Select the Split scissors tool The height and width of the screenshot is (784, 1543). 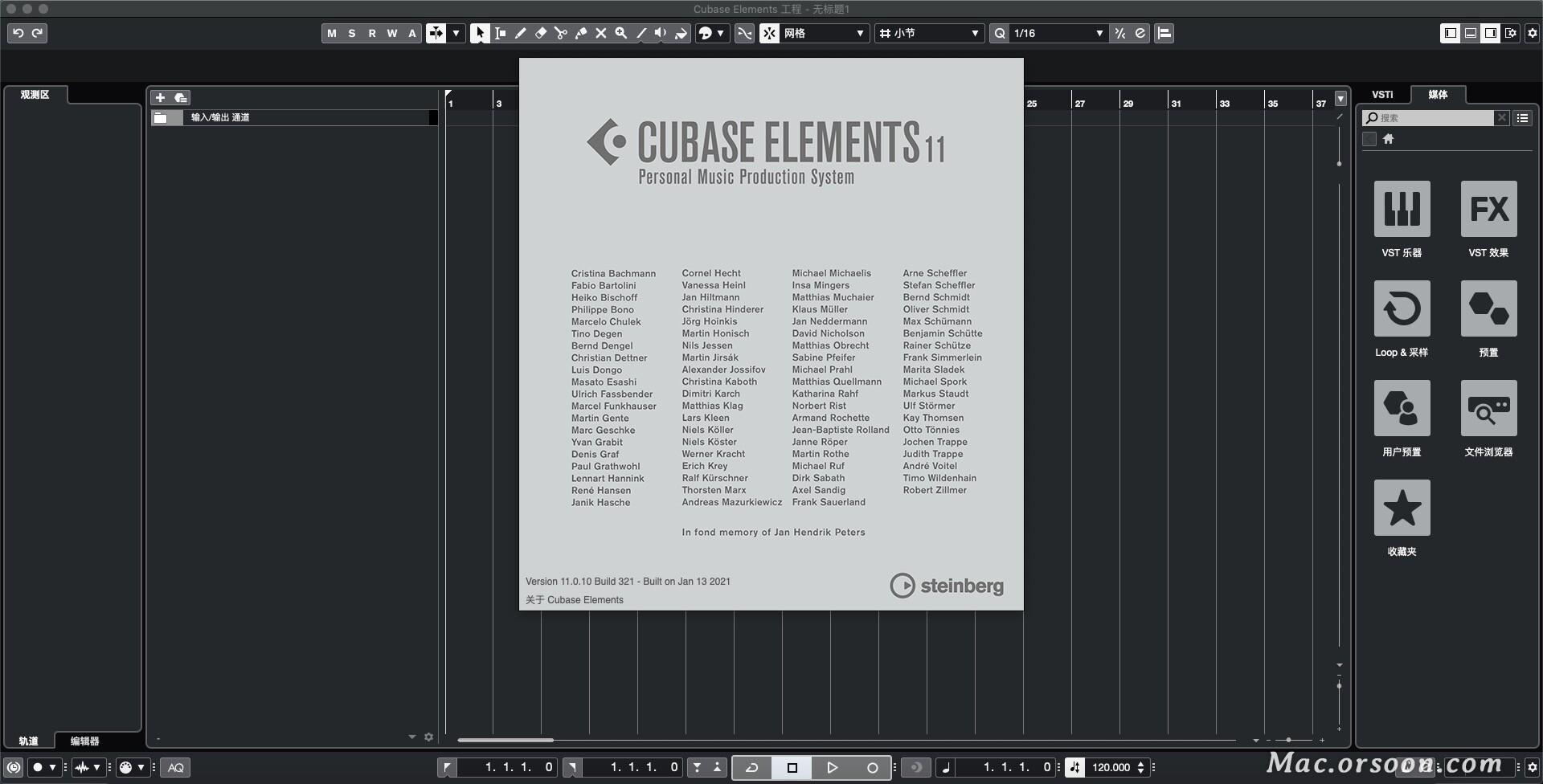pos(560,33)
